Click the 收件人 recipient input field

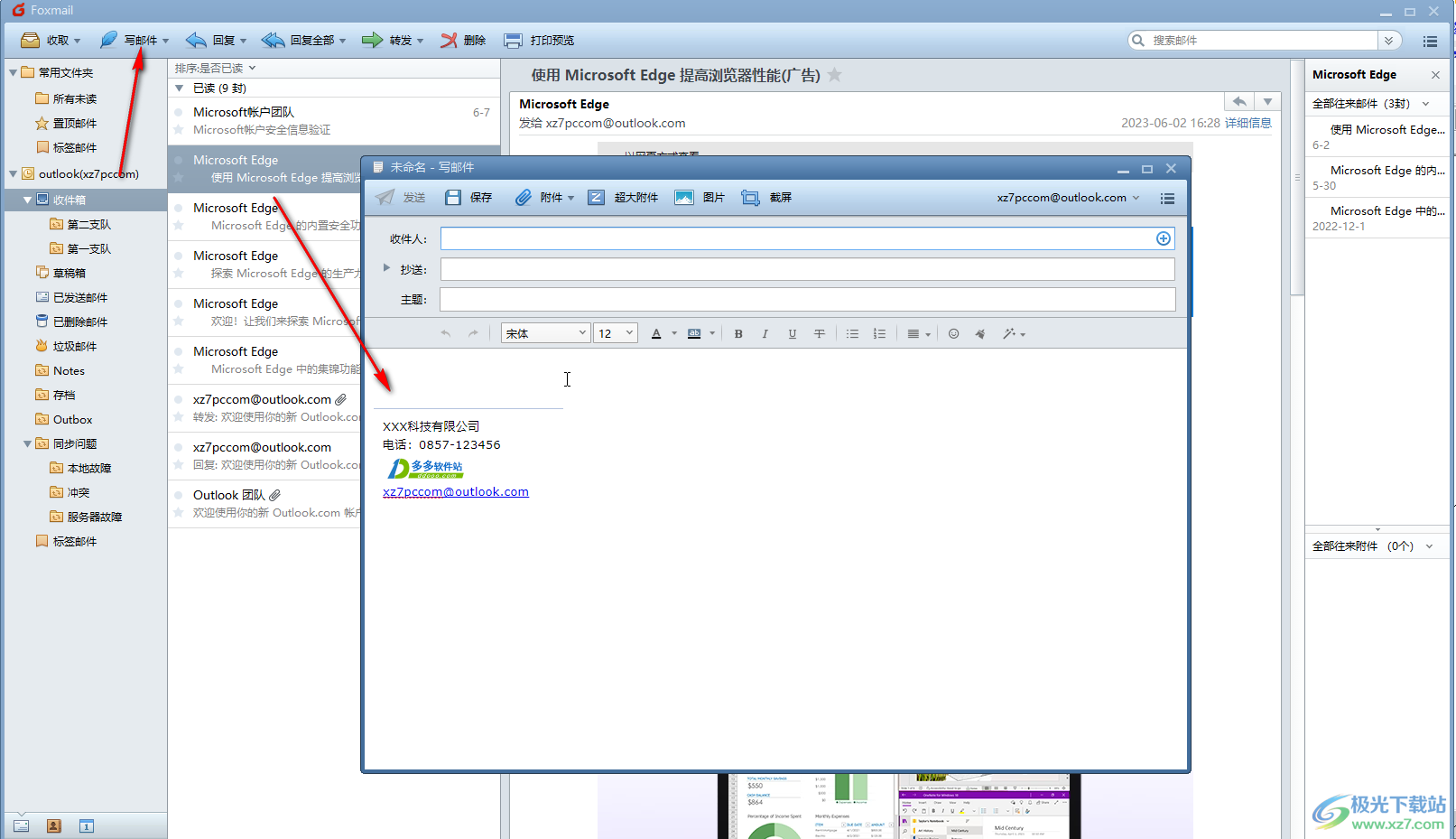807,238
